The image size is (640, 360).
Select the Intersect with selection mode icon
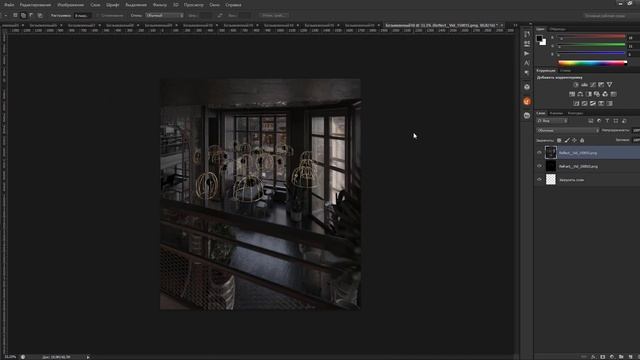(40, 15)
